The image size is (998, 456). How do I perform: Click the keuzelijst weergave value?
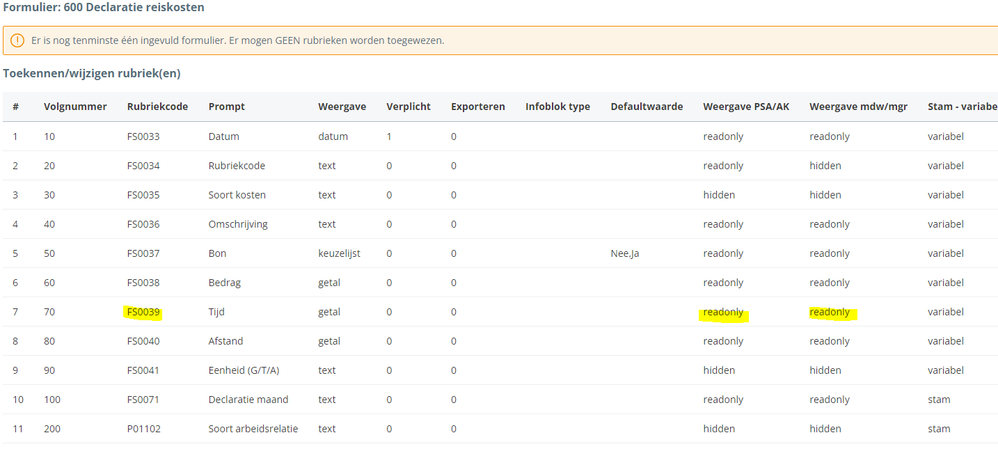pyautogui.click(x=339, y=253)
